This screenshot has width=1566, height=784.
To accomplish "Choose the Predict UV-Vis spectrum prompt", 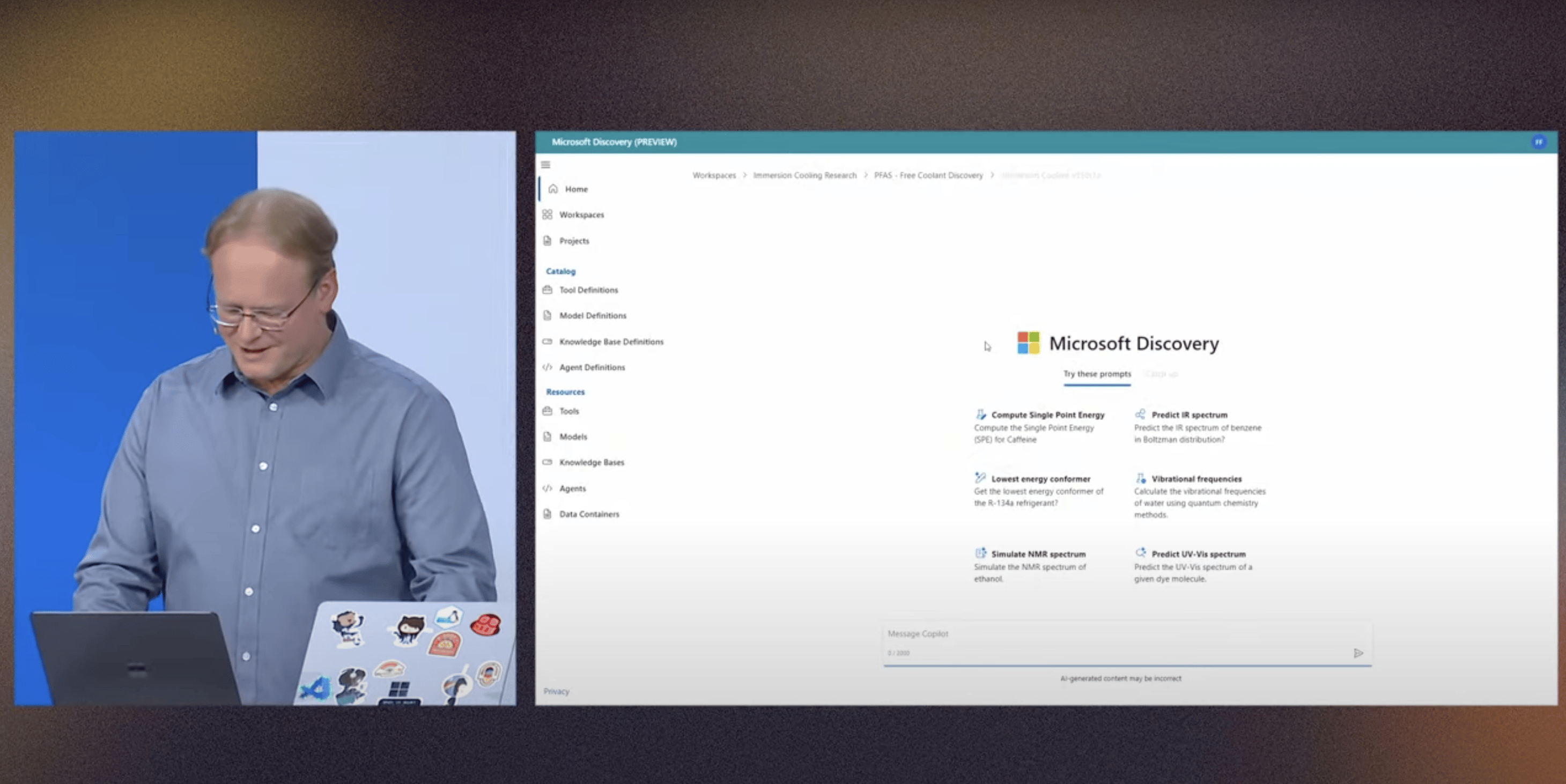I will (x=1193, y=566).
